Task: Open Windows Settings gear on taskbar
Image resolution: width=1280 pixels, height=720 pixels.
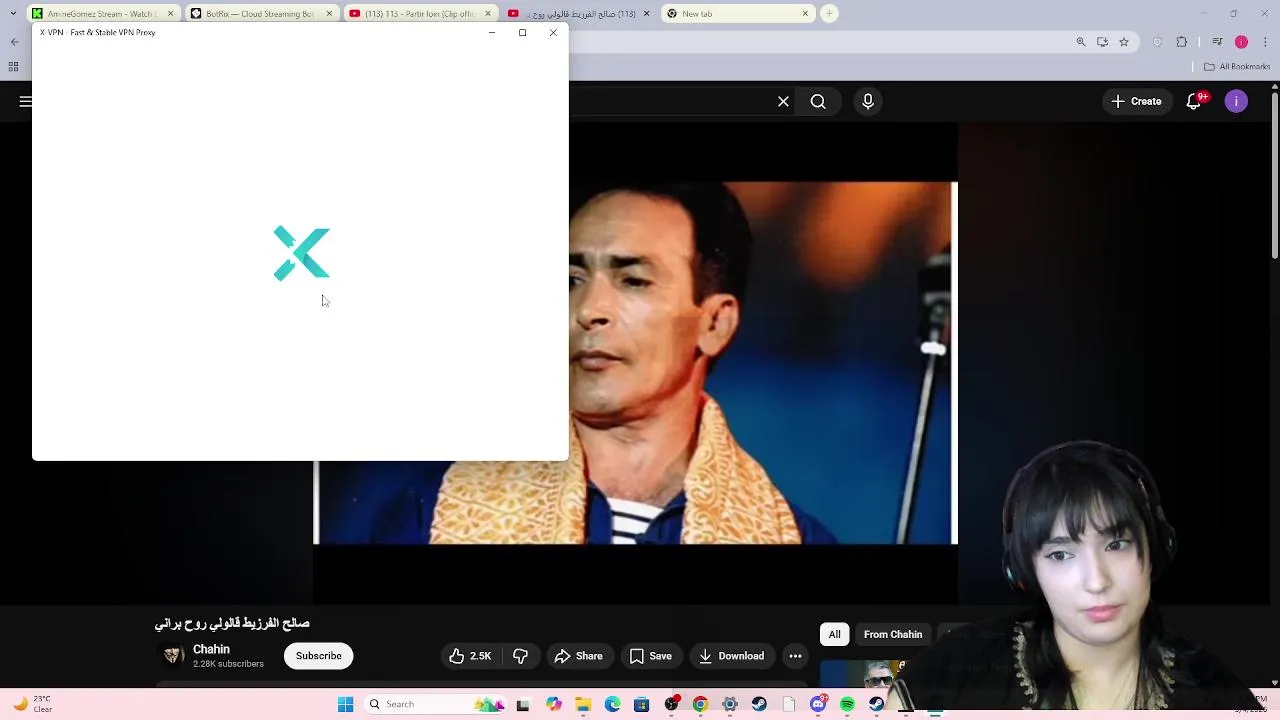Action: [730, 704]
